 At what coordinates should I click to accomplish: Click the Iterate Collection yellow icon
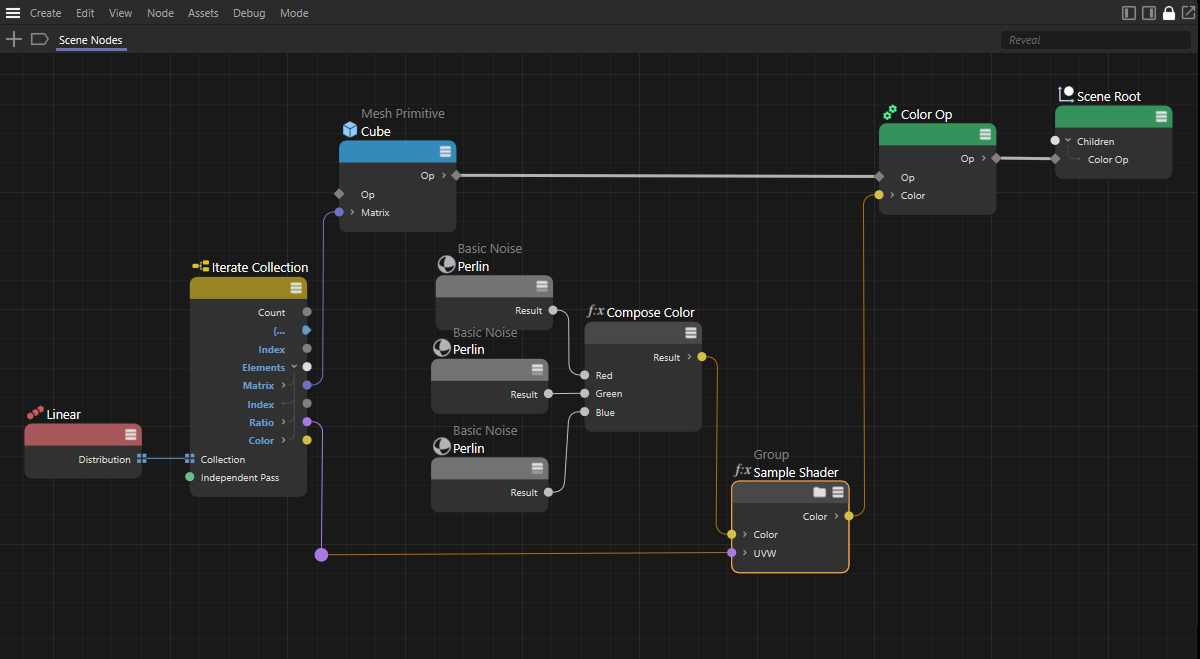pyautogui.click(x=200, y=267)
